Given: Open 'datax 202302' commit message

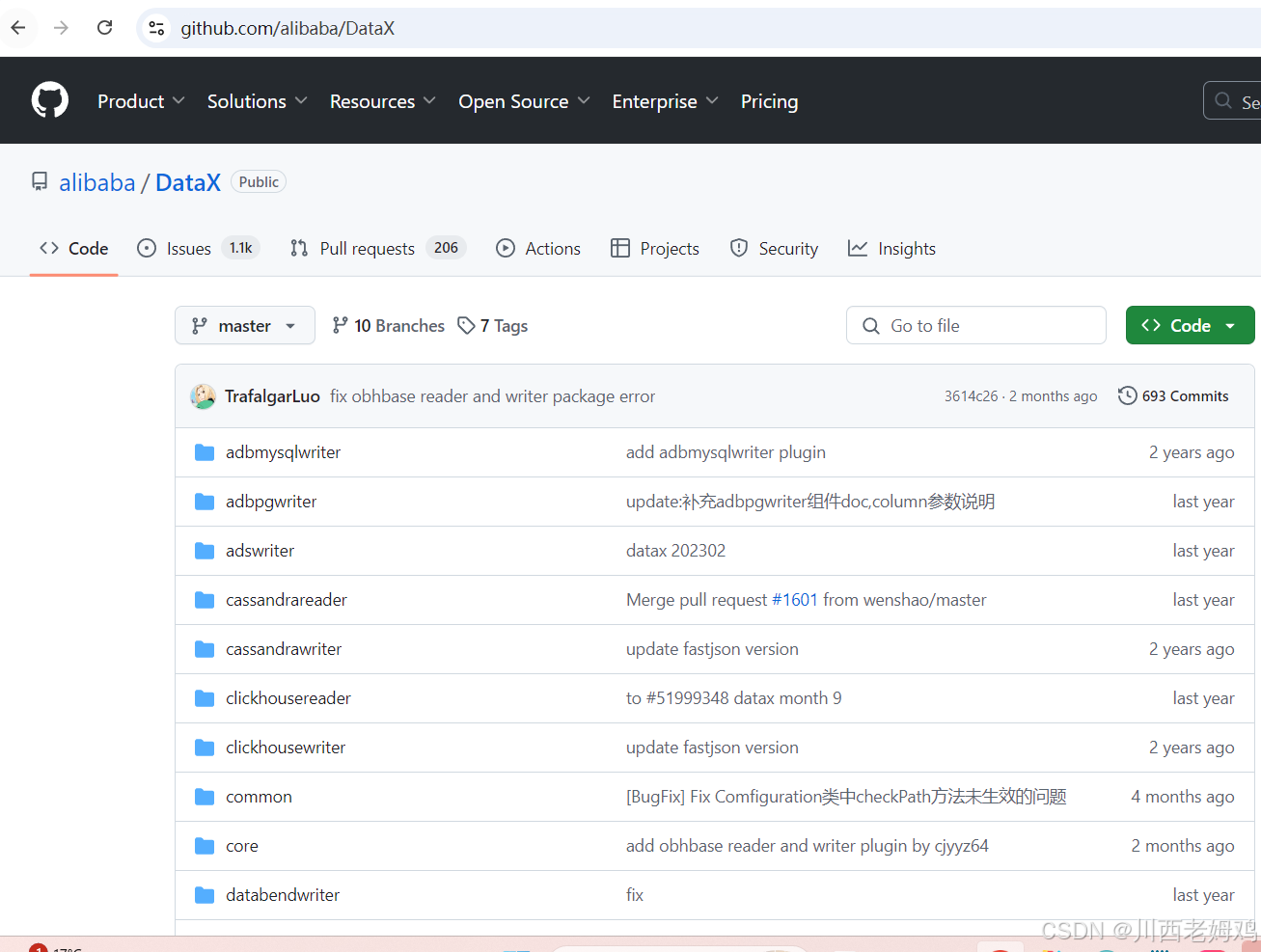Looking at the screenshot, I should pyautogui.click(x=675, y=551).
